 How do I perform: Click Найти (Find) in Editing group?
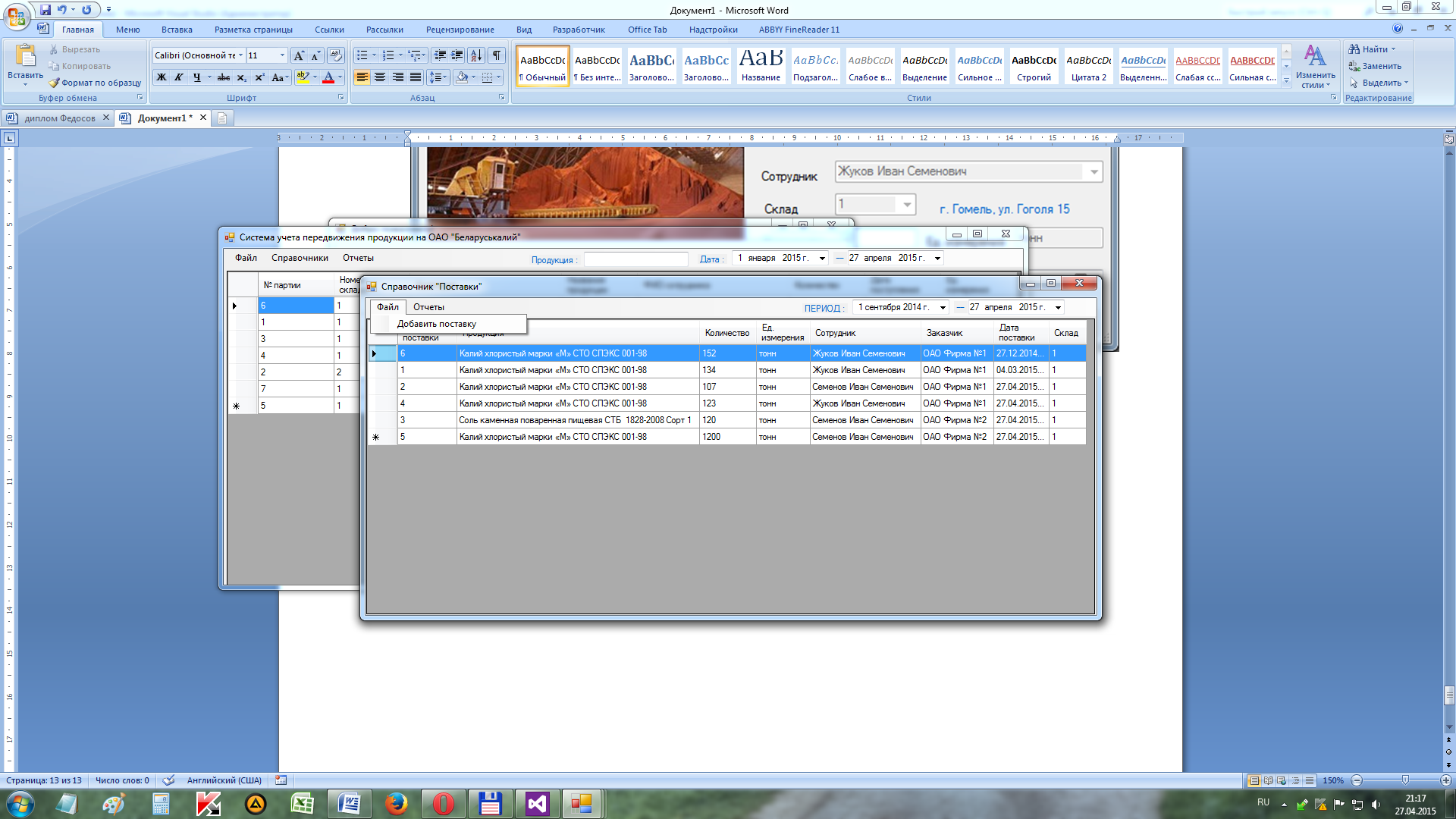(1371, 49)
